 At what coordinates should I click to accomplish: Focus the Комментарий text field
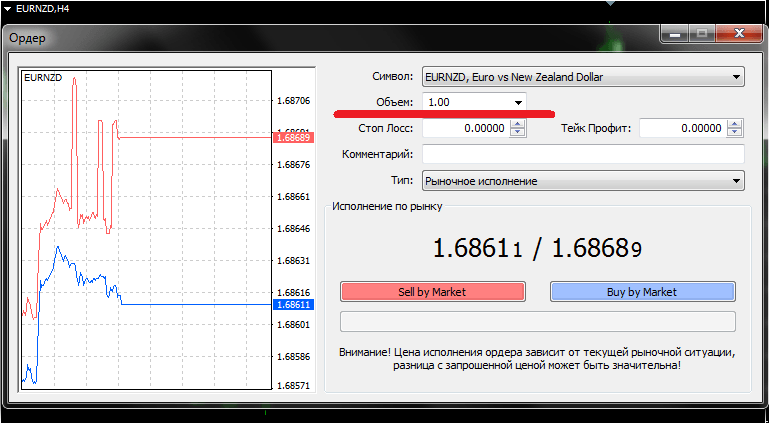click(x=583, y=154)
